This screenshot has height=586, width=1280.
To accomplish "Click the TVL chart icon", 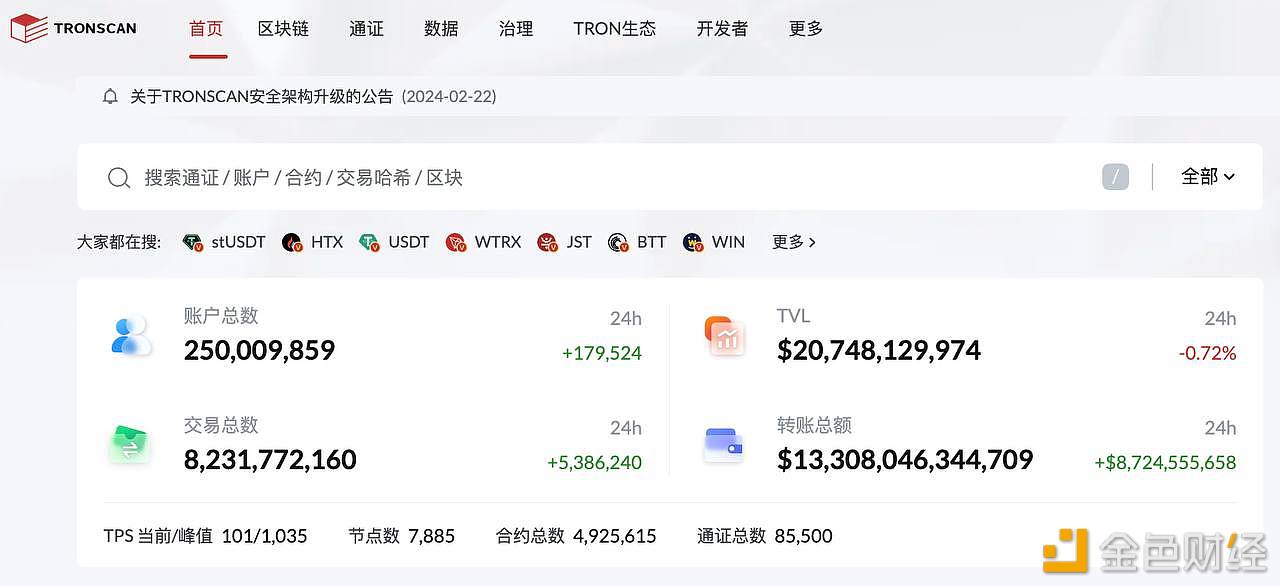I will click(x=723, y=335).
